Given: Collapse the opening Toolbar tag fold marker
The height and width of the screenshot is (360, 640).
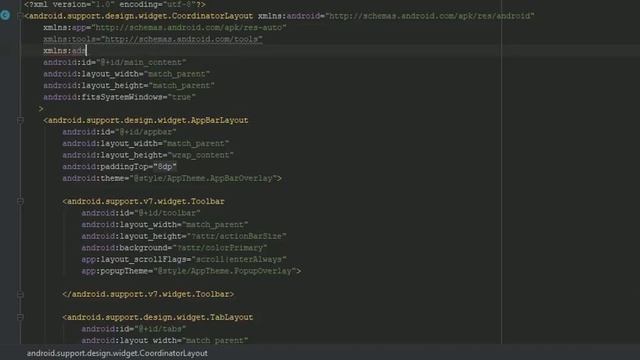Looking at the screenshot, I should [20, 201].
